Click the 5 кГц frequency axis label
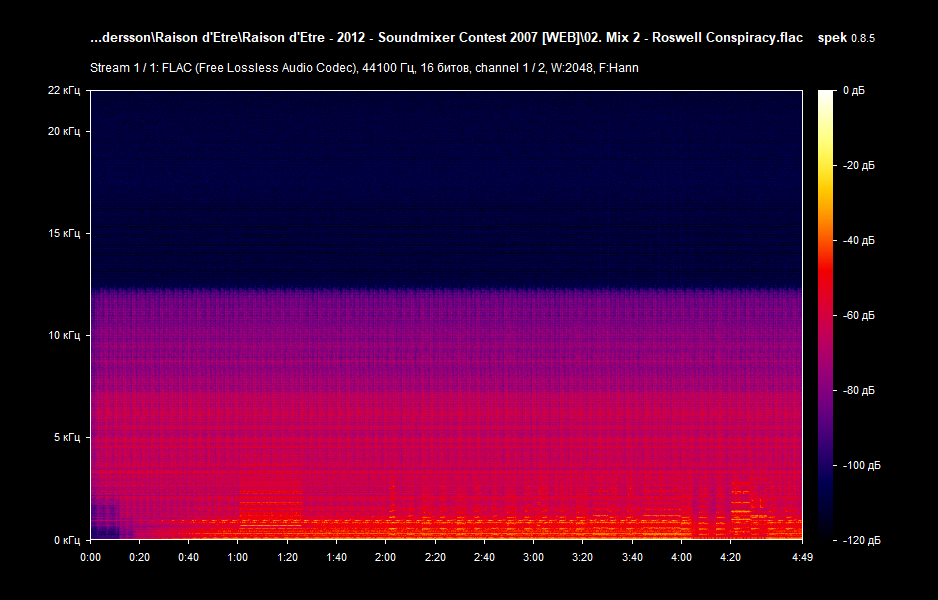This screenshot has width=938, height=600. click(66, 437)
